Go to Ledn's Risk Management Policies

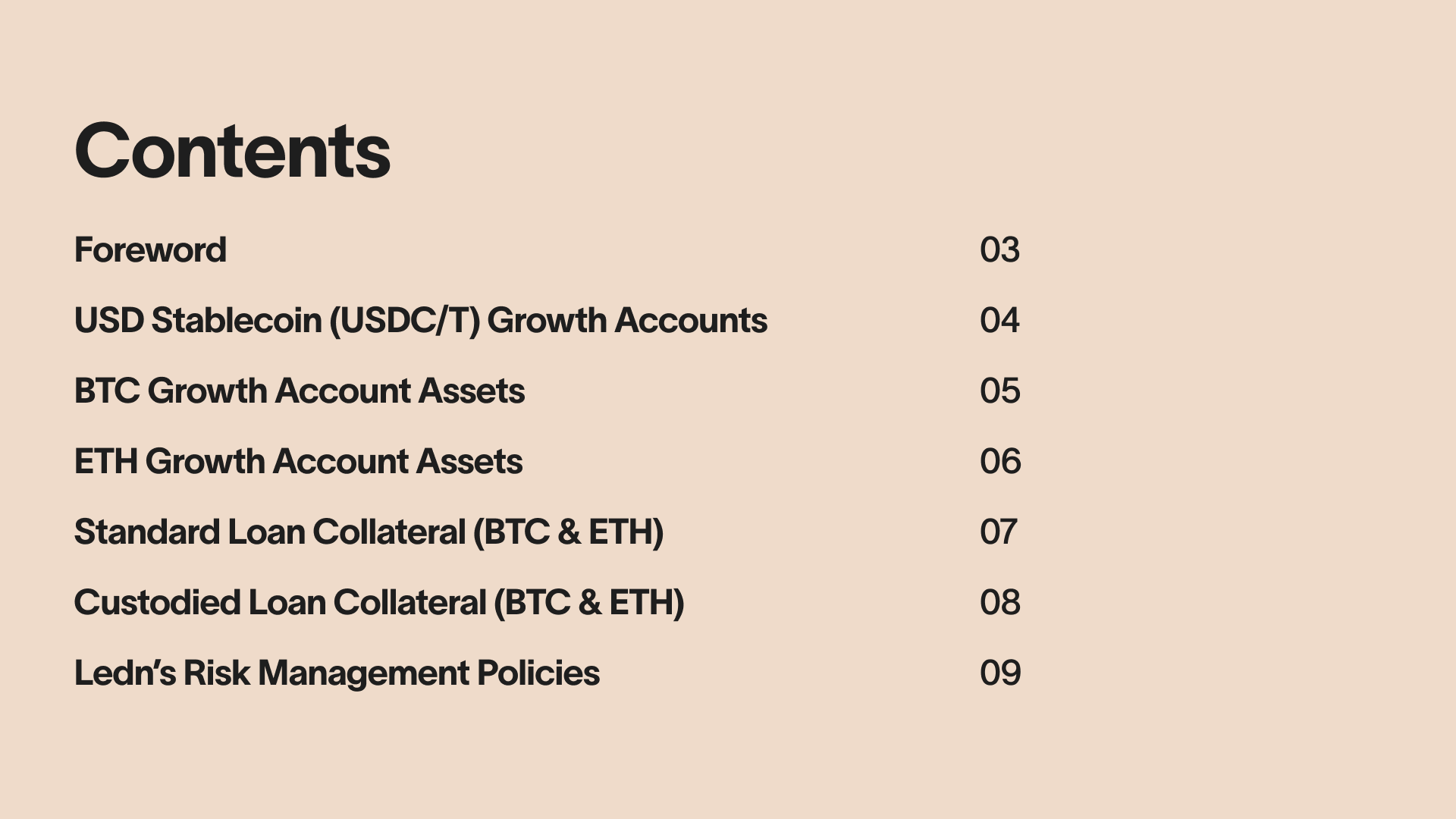337,673
